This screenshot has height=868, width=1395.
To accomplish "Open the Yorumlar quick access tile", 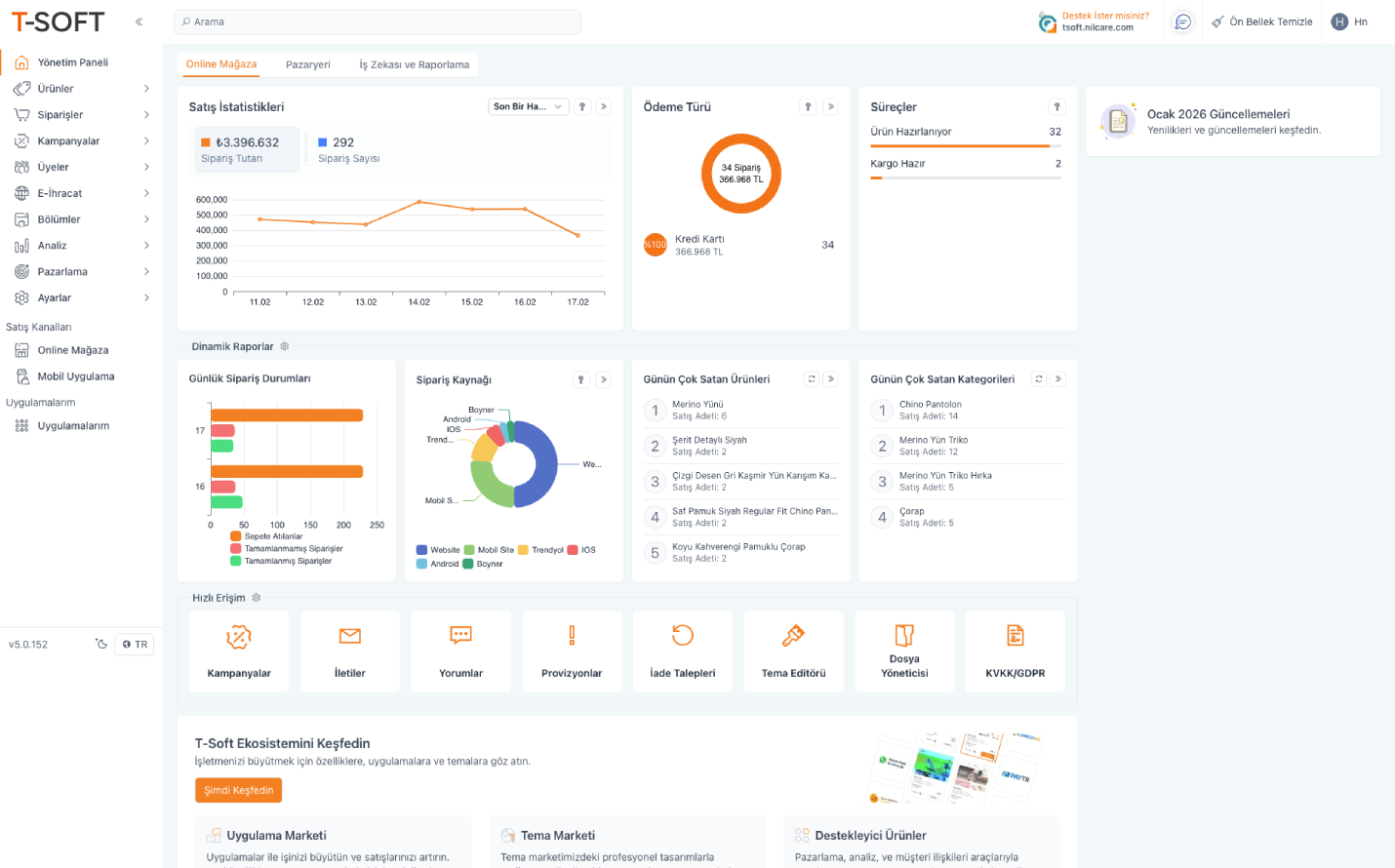I will tap(460, 651).
